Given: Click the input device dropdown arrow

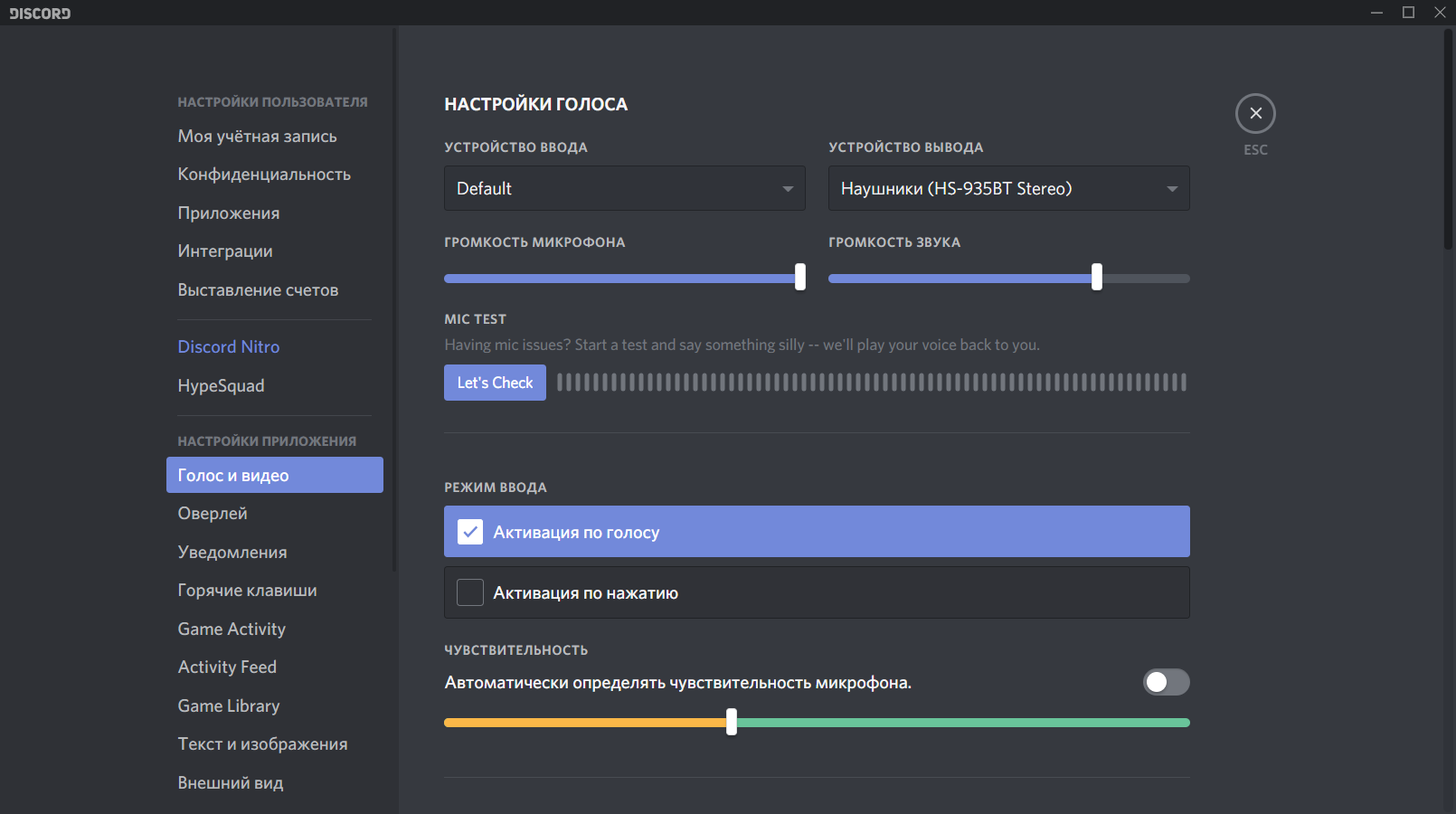Looking at the screenshot, I should [788, 189].
